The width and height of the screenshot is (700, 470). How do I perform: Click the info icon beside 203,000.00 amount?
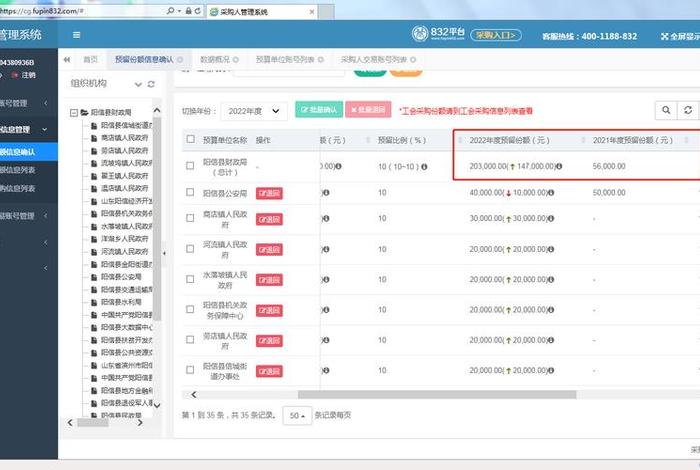(559, 166)
